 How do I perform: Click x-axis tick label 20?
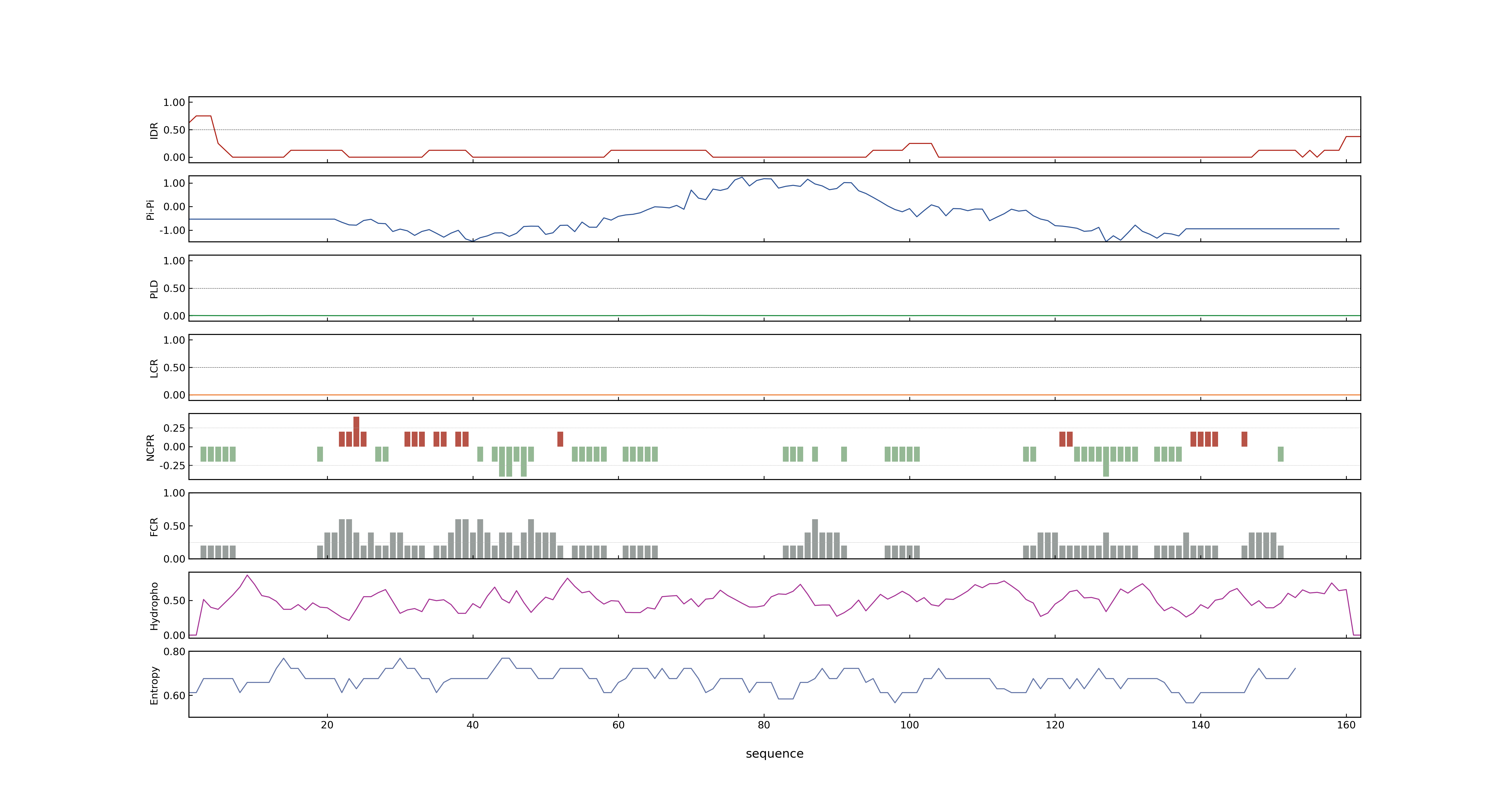(327, 725)
